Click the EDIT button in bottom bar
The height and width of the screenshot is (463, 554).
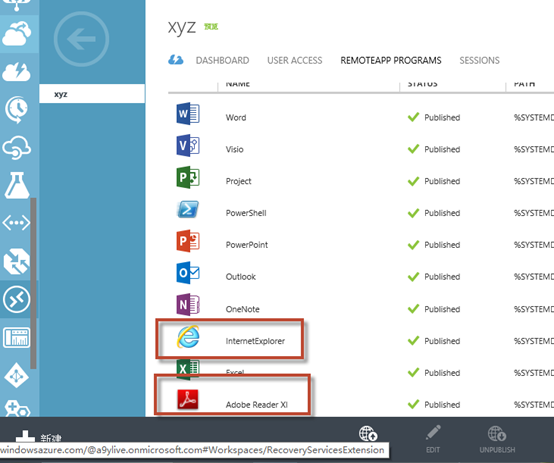tap(433, 439)
